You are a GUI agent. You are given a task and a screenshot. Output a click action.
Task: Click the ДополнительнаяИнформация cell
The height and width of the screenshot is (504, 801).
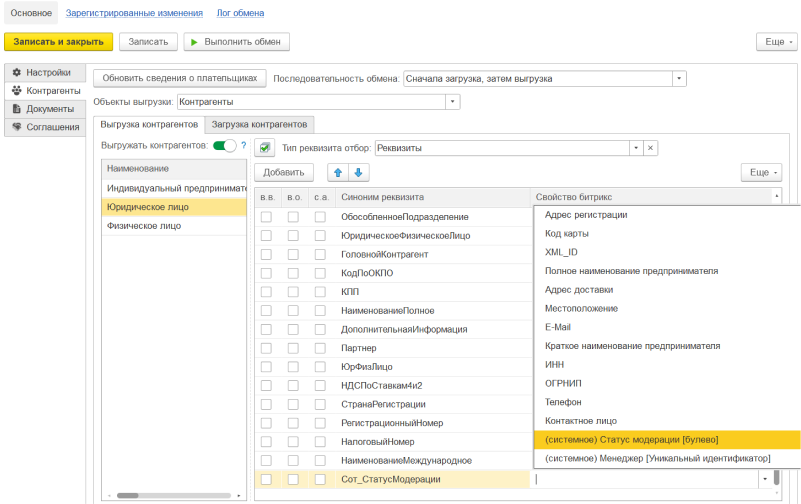tap(433, 329)
